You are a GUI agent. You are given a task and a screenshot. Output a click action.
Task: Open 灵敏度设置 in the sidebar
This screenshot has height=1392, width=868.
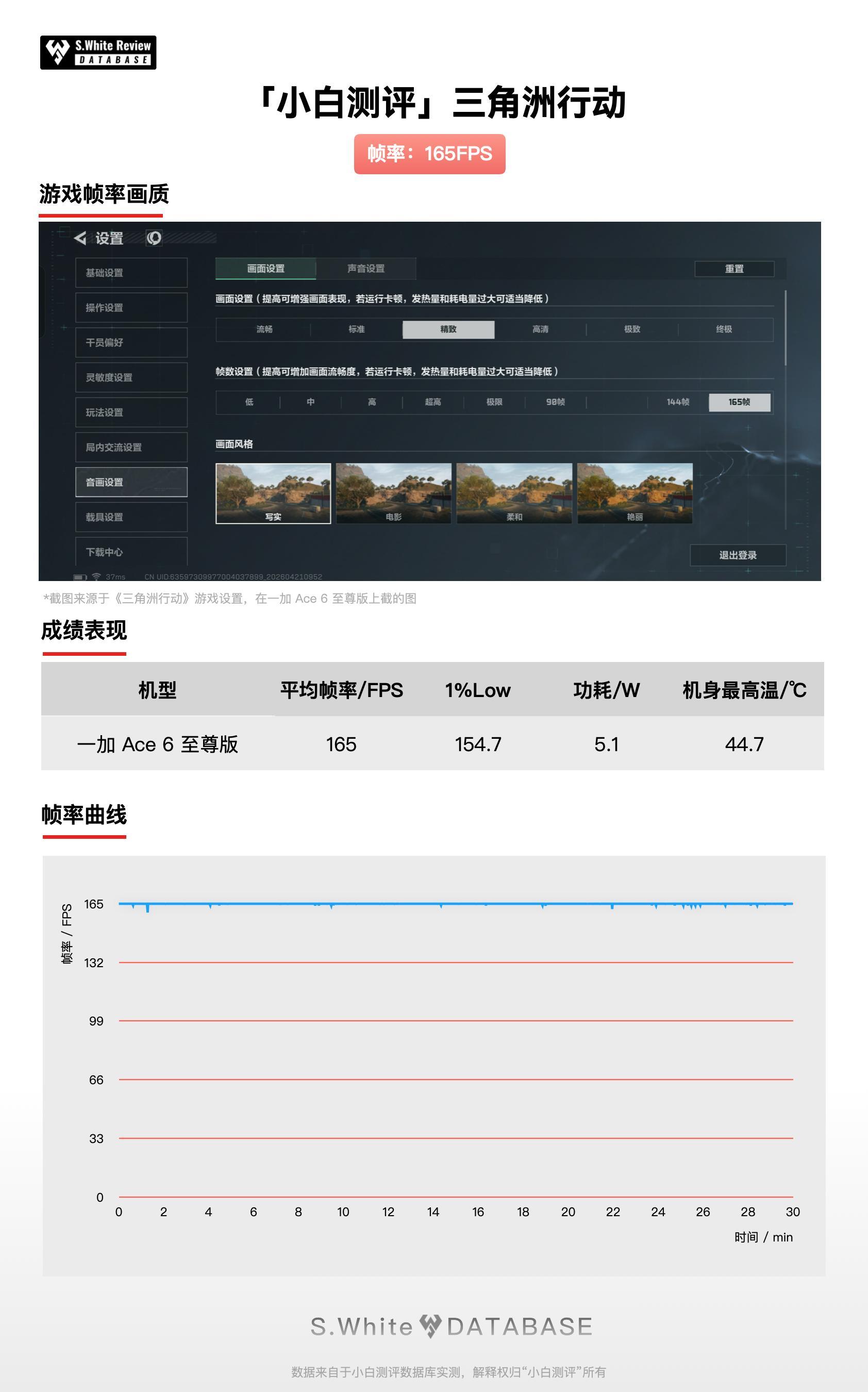pyautogui.click(x=131, y=377)
